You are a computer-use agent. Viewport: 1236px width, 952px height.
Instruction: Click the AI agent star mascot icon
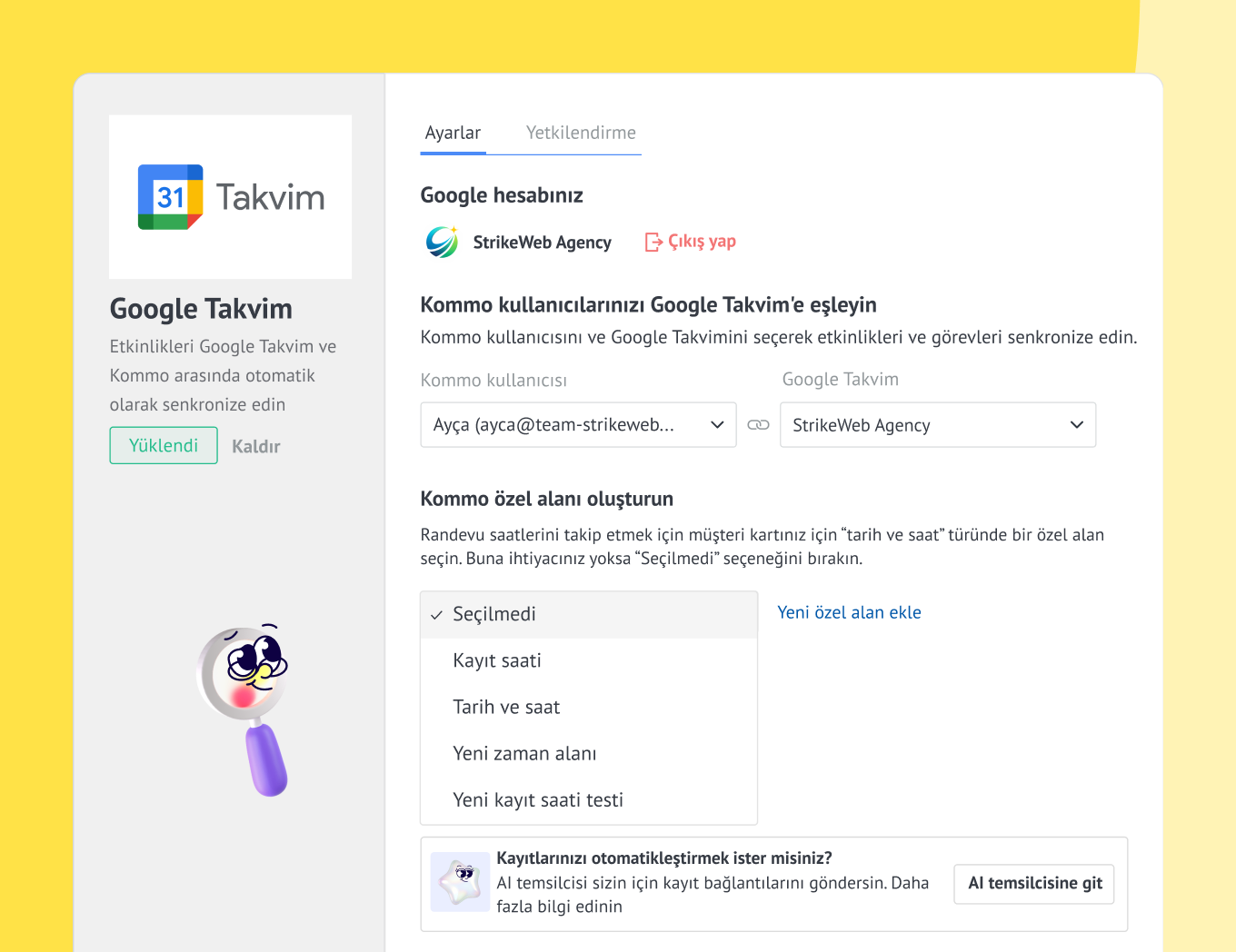460,881
